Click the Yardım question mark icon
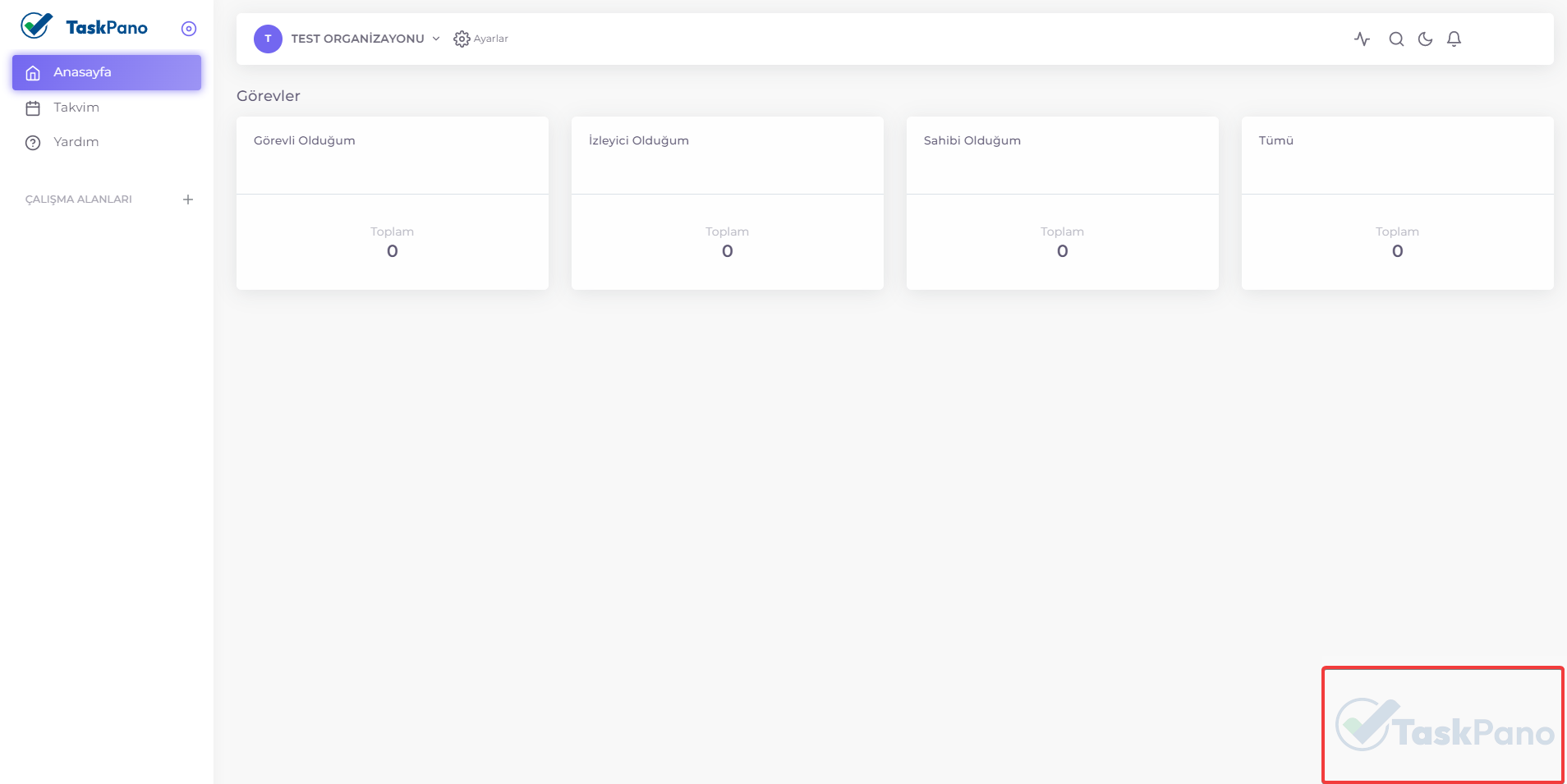This screenshot has width=1567, height=784. pos(33,143)
